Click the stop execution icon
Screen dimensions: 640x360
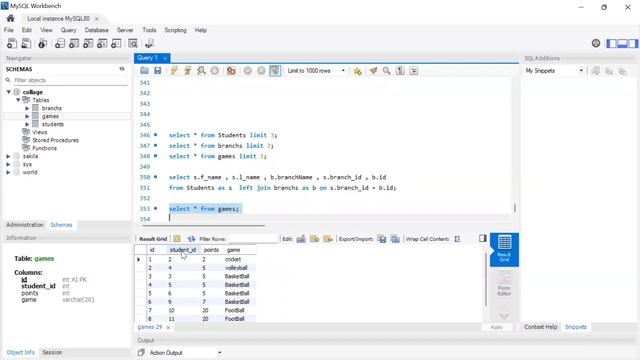click(x=214, y=71)
